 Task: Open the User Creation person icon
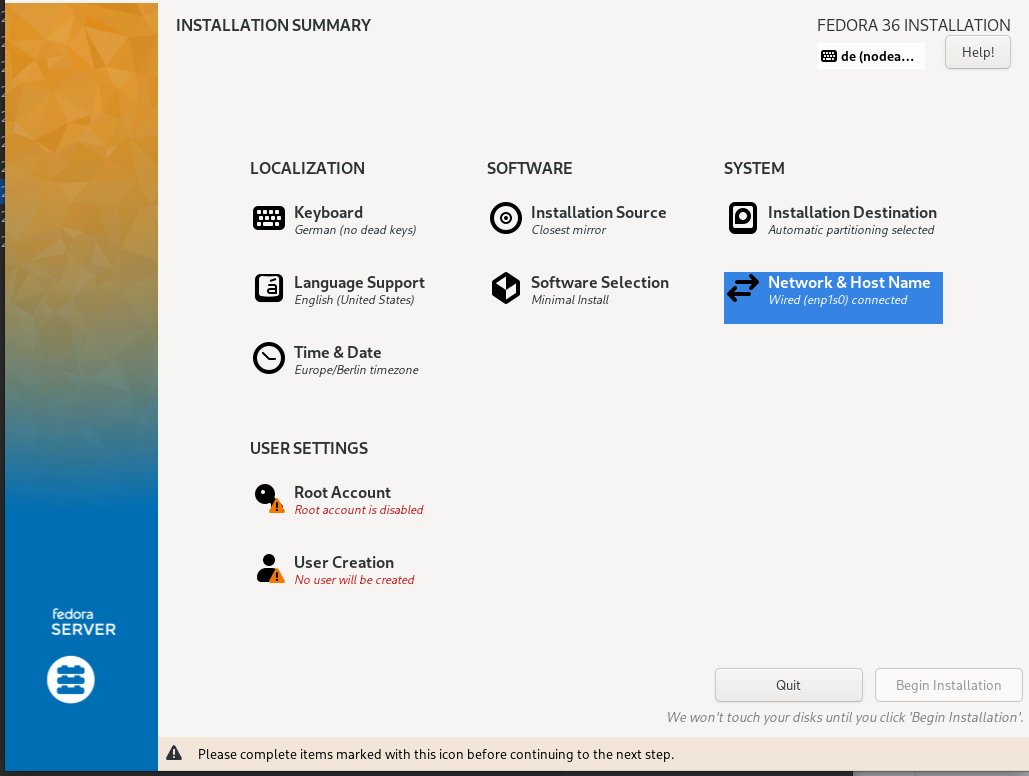269,569
